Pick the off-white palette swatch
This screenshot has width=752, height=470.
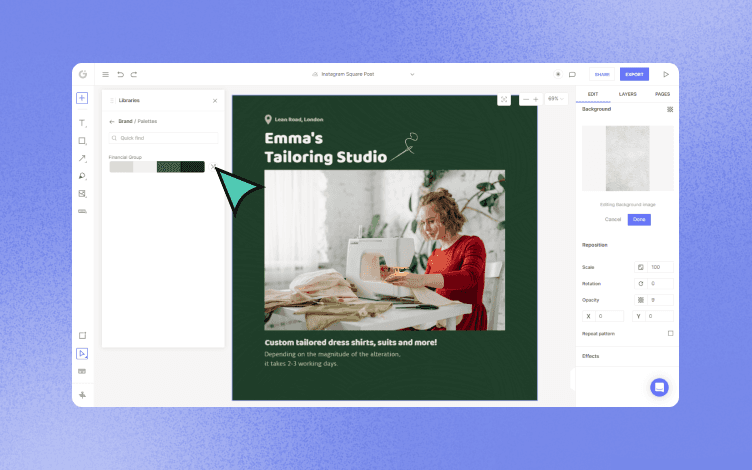pyautogui.click(x=145, y=167)
